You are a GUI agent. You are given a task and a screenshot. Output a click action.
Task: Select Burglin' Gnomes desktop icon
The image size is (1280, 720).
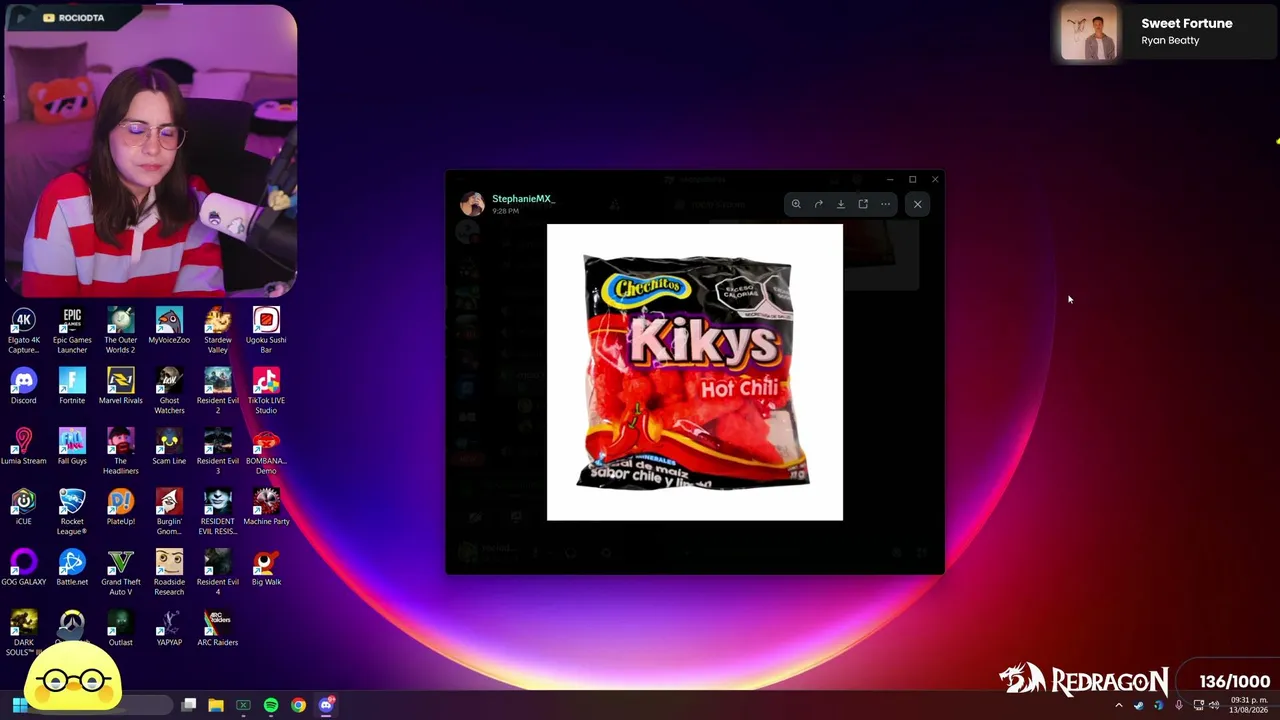[169, 512]
